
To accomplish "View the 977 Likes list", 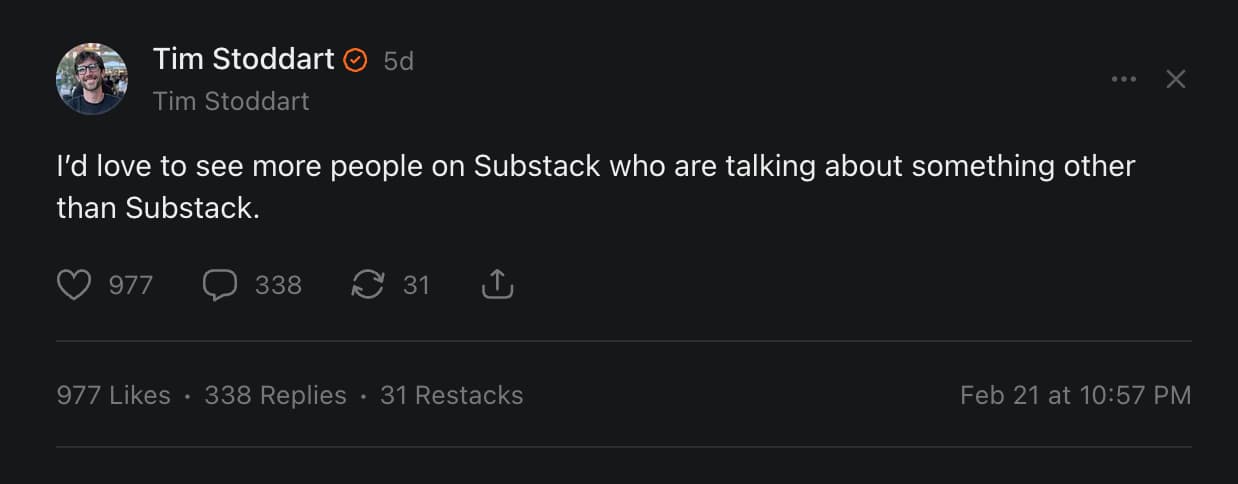I will coord(113,395).
